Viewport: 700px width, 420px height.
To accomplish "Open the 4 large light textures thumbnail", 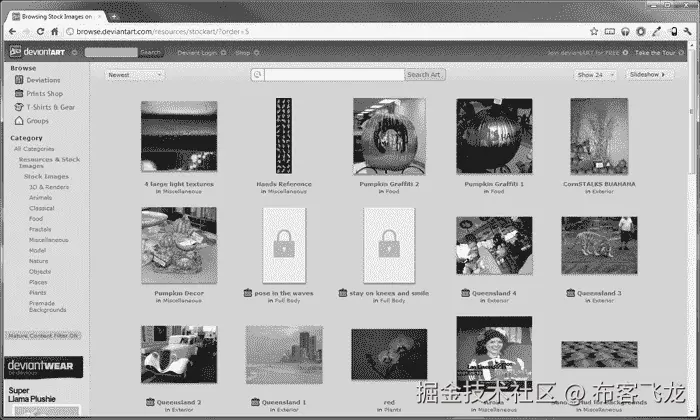I will (179, 136).
